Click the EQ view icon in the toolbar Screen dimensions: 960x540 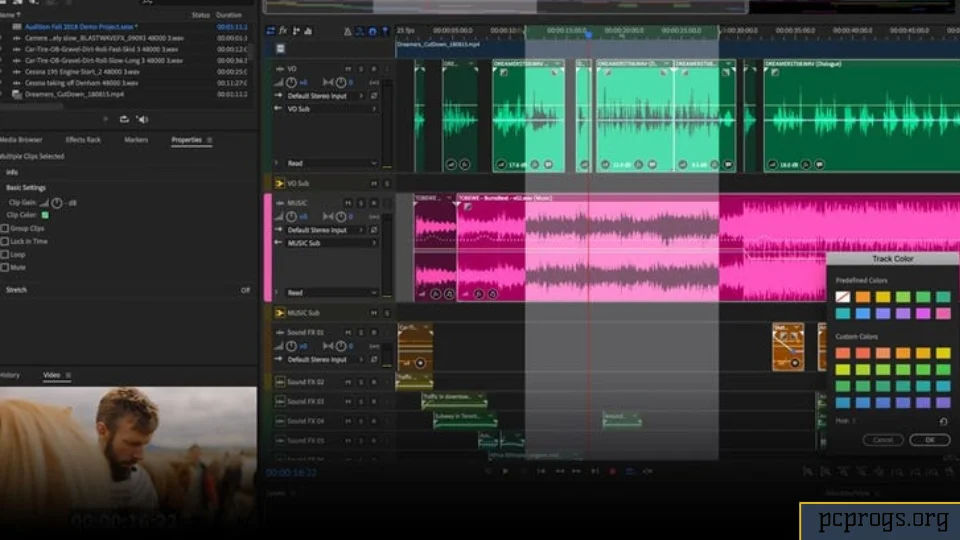click(x=308, y=31)
